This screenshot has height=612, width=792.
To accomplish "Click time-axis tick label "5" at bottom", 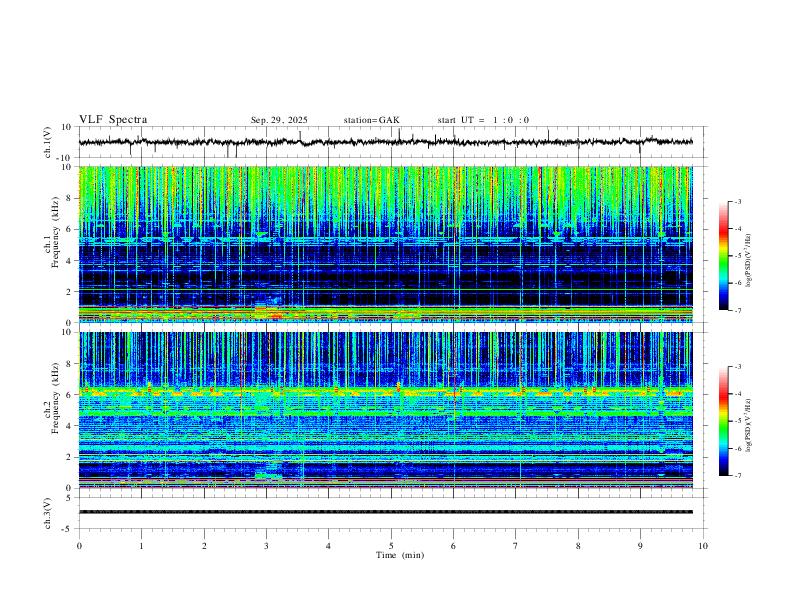I will (x=391, y=546).
